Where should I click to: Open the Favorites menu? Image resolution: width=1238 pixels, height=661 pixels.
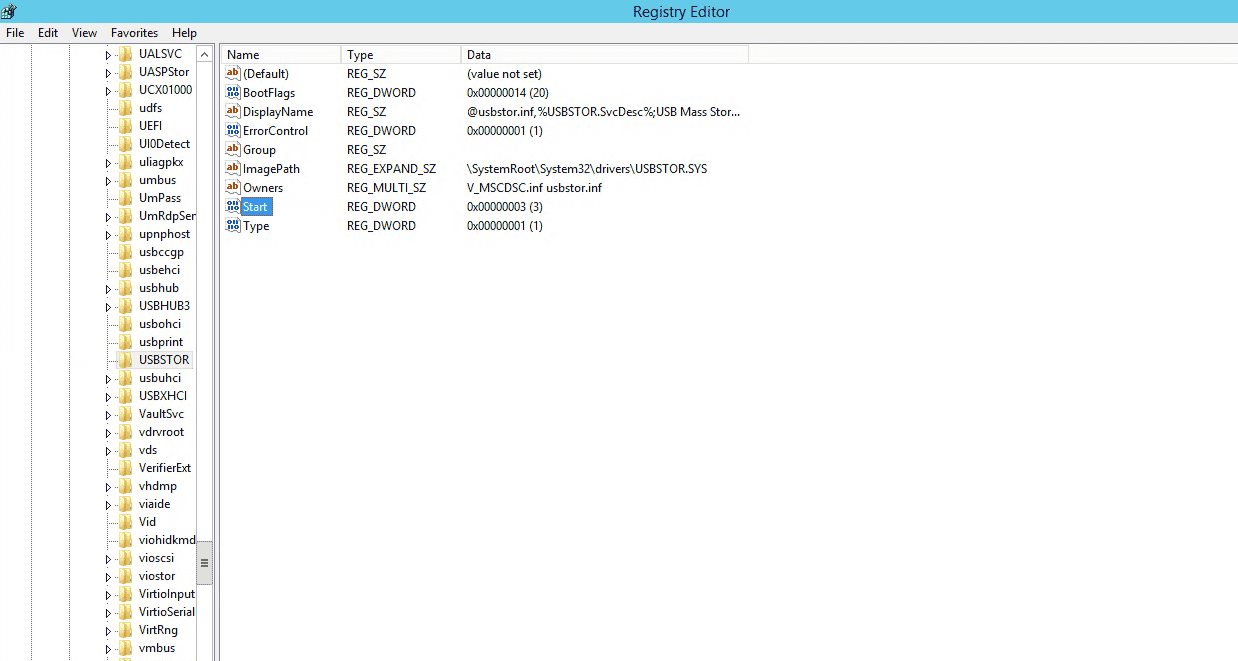click(135, 33)
